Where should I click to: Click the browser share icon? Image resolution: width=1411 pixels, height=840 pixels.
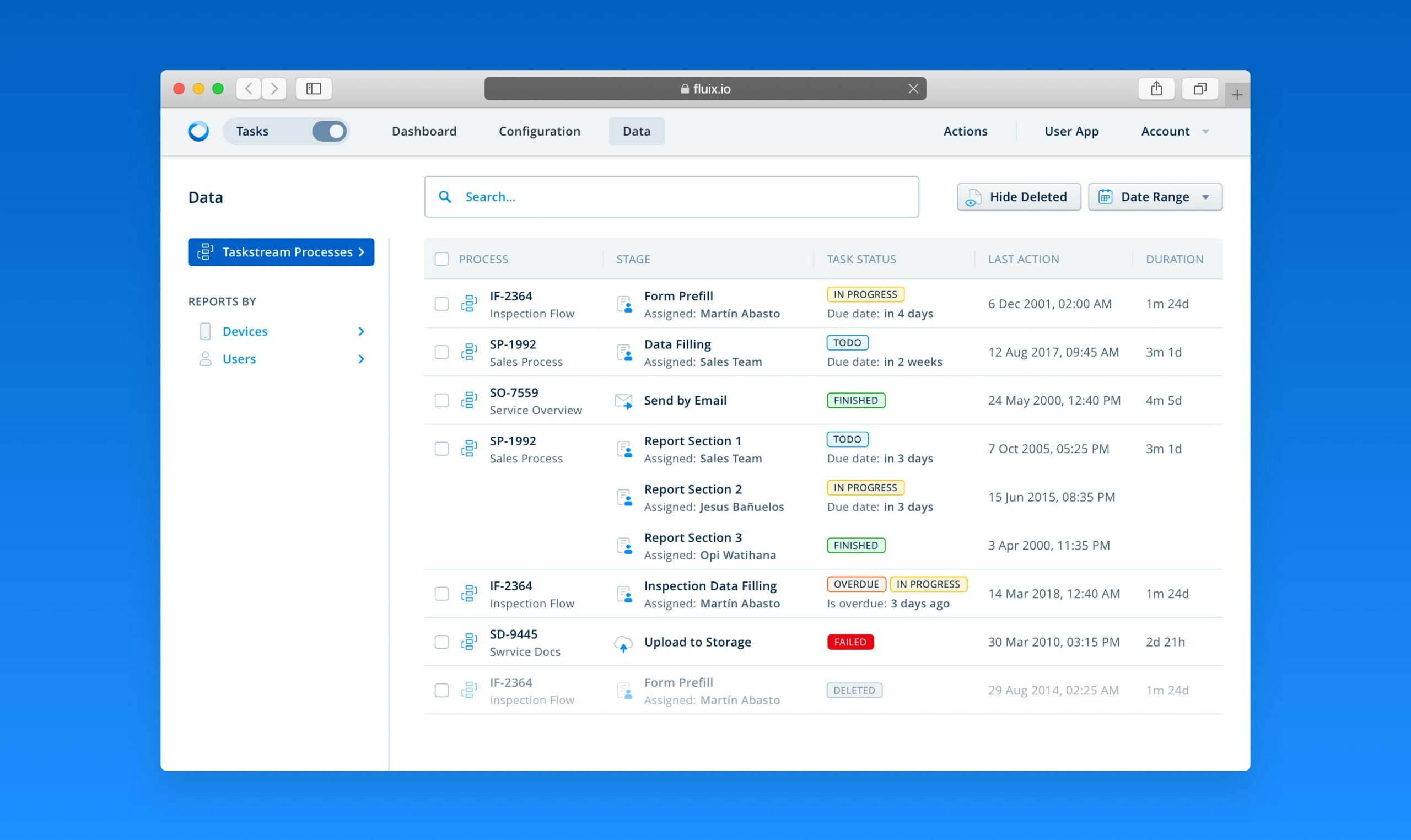[x=1156, y=89]
